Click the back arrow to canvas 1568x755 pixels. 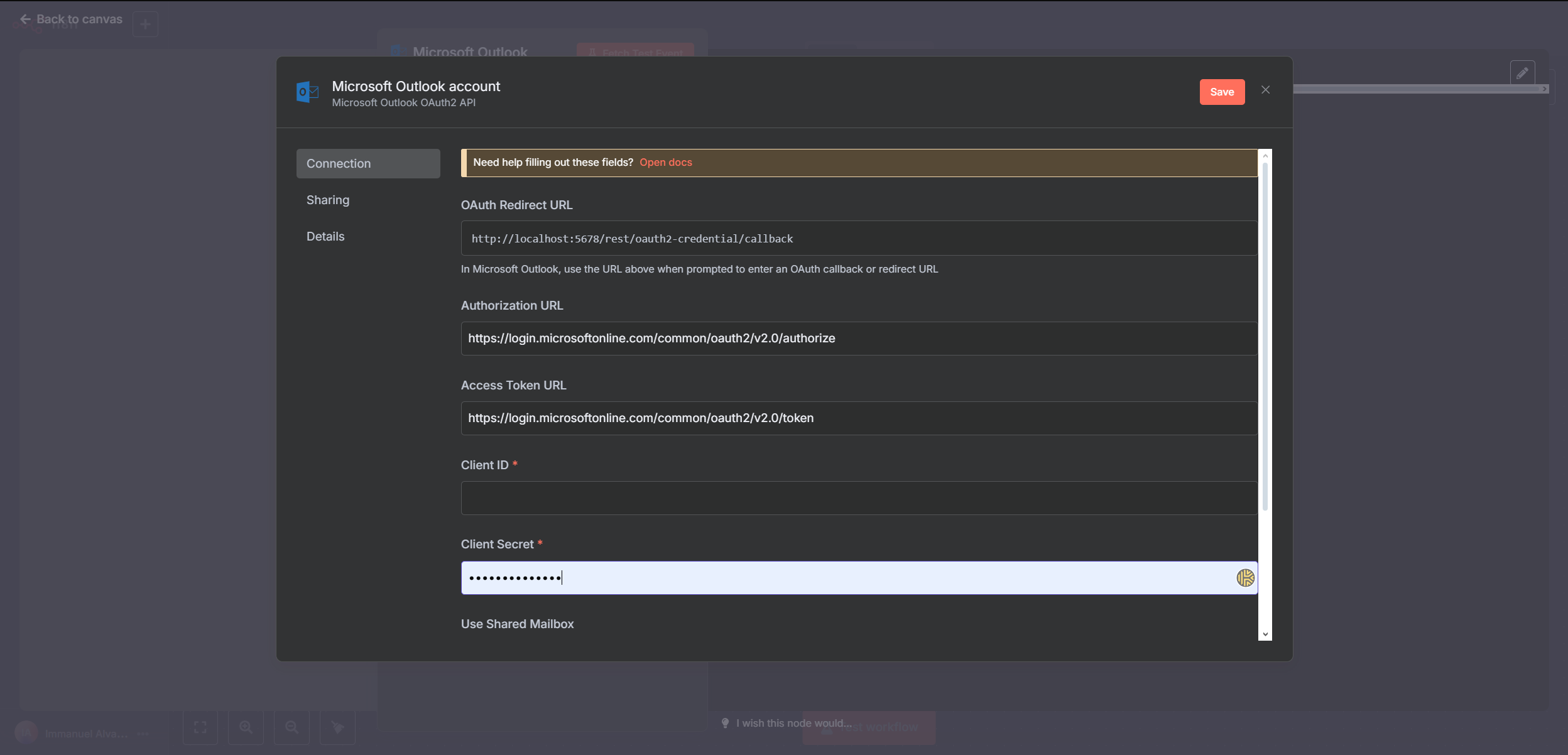pyautogui.click(x=25, y=19)
